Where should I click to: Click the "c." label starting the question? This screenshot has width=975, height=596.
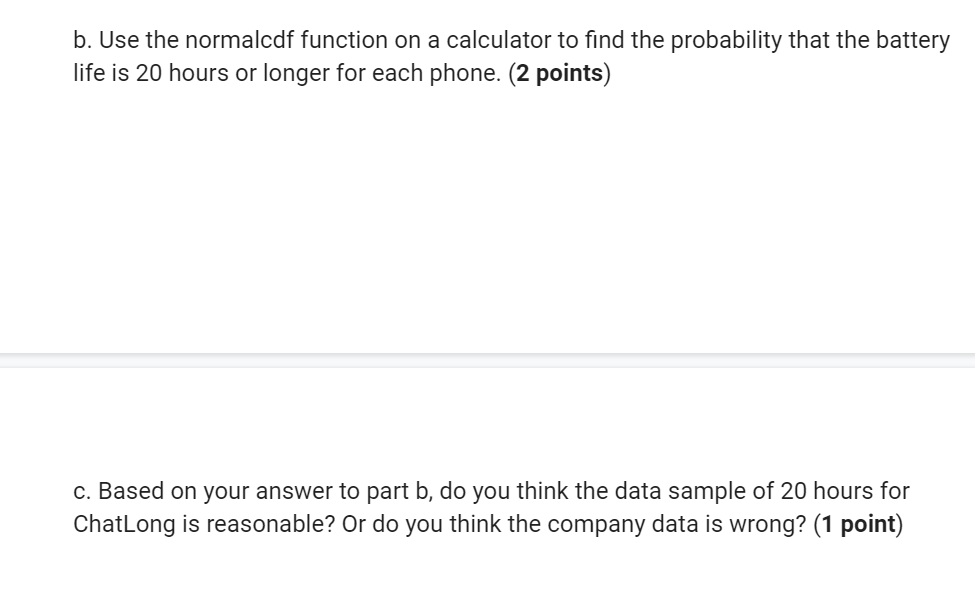83,491
